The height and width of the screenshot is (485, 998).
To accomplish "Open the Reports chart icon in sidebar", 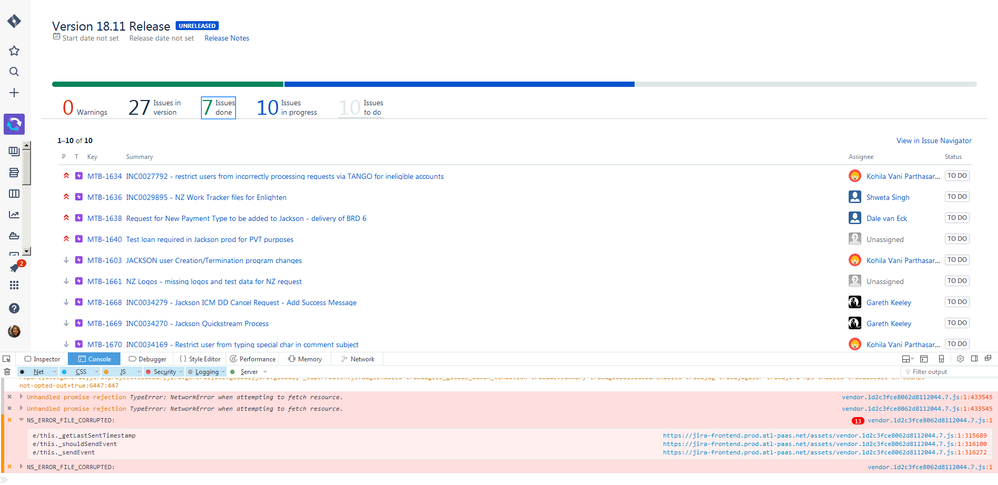I will pyautogui.click(x=14, y=214).
